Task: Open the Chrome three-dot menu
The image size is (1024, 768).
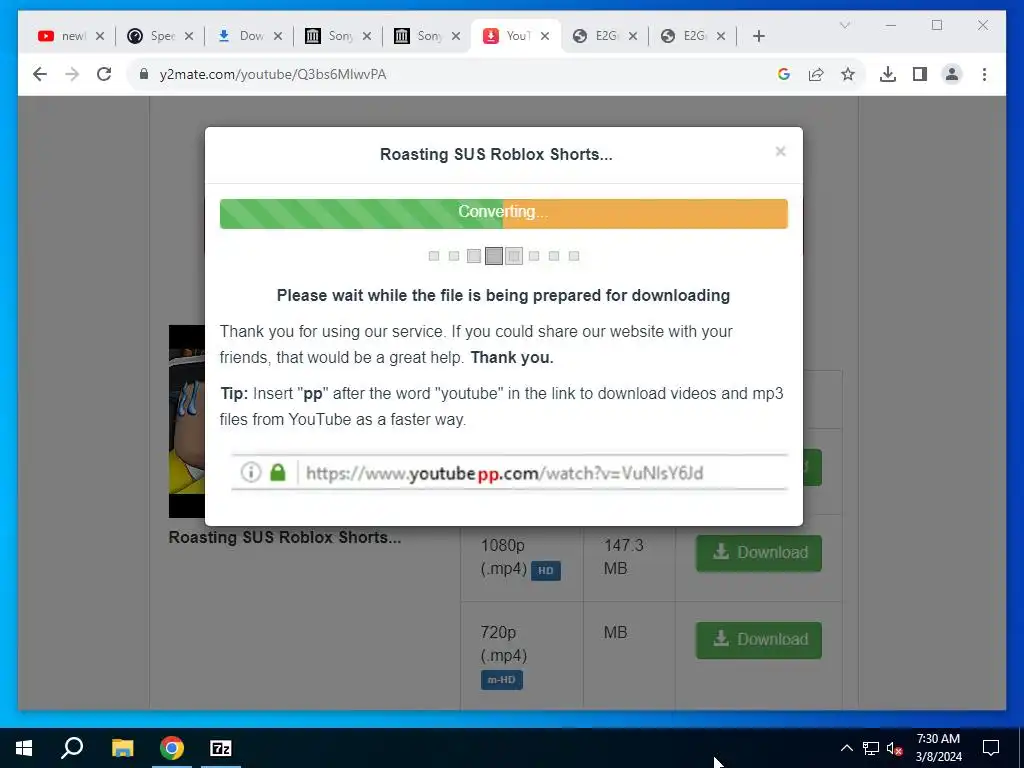Action: pyautogui.click(x=984, y=74)
